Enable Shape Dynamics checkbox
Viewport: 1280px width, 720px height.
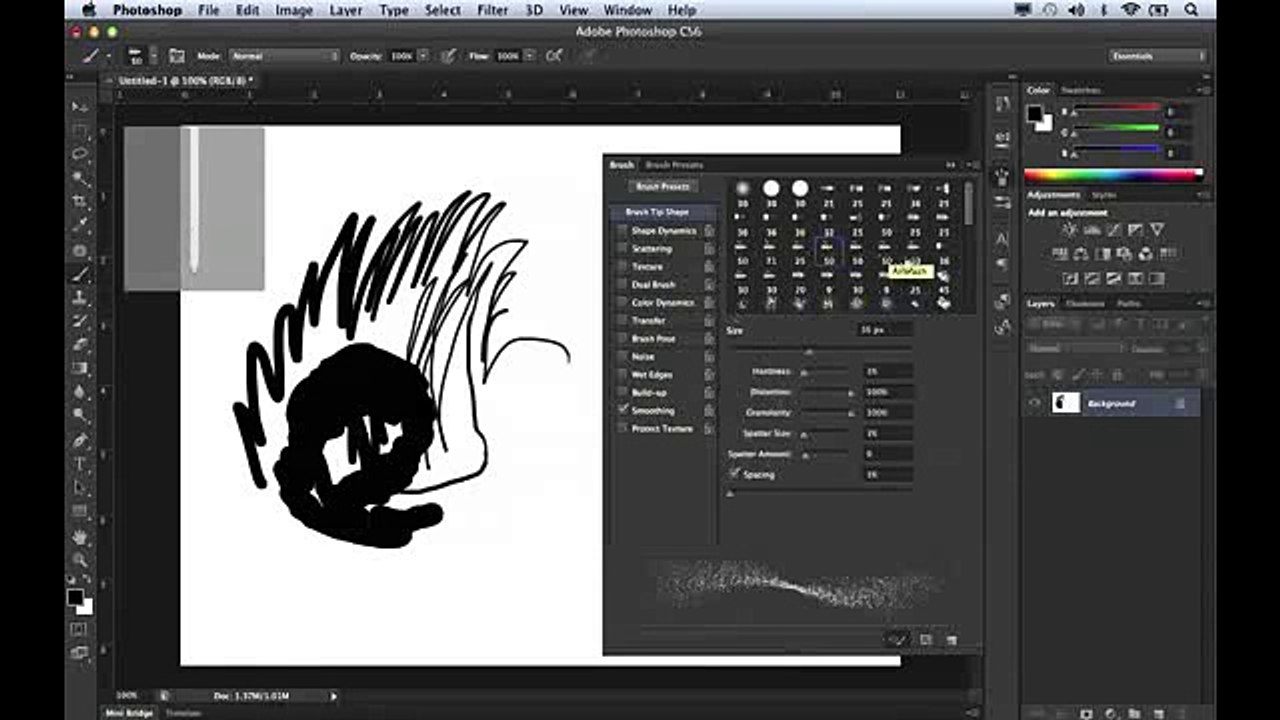(623, 231)
